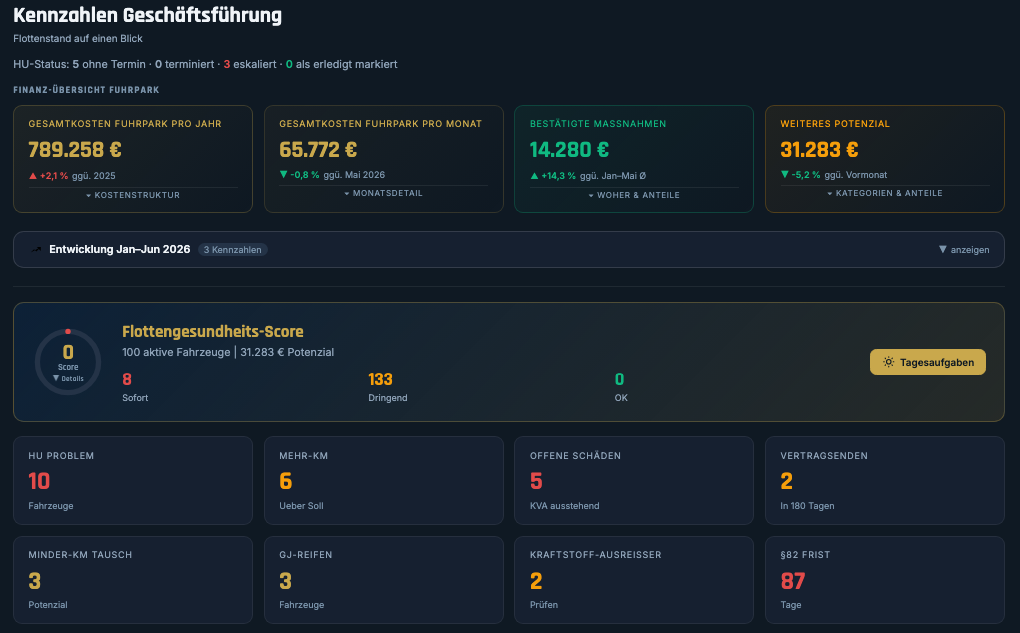Viewport: 1020px width, 633px height.
Task: Open the Vertragsenden card
Action: pos(885,481)
